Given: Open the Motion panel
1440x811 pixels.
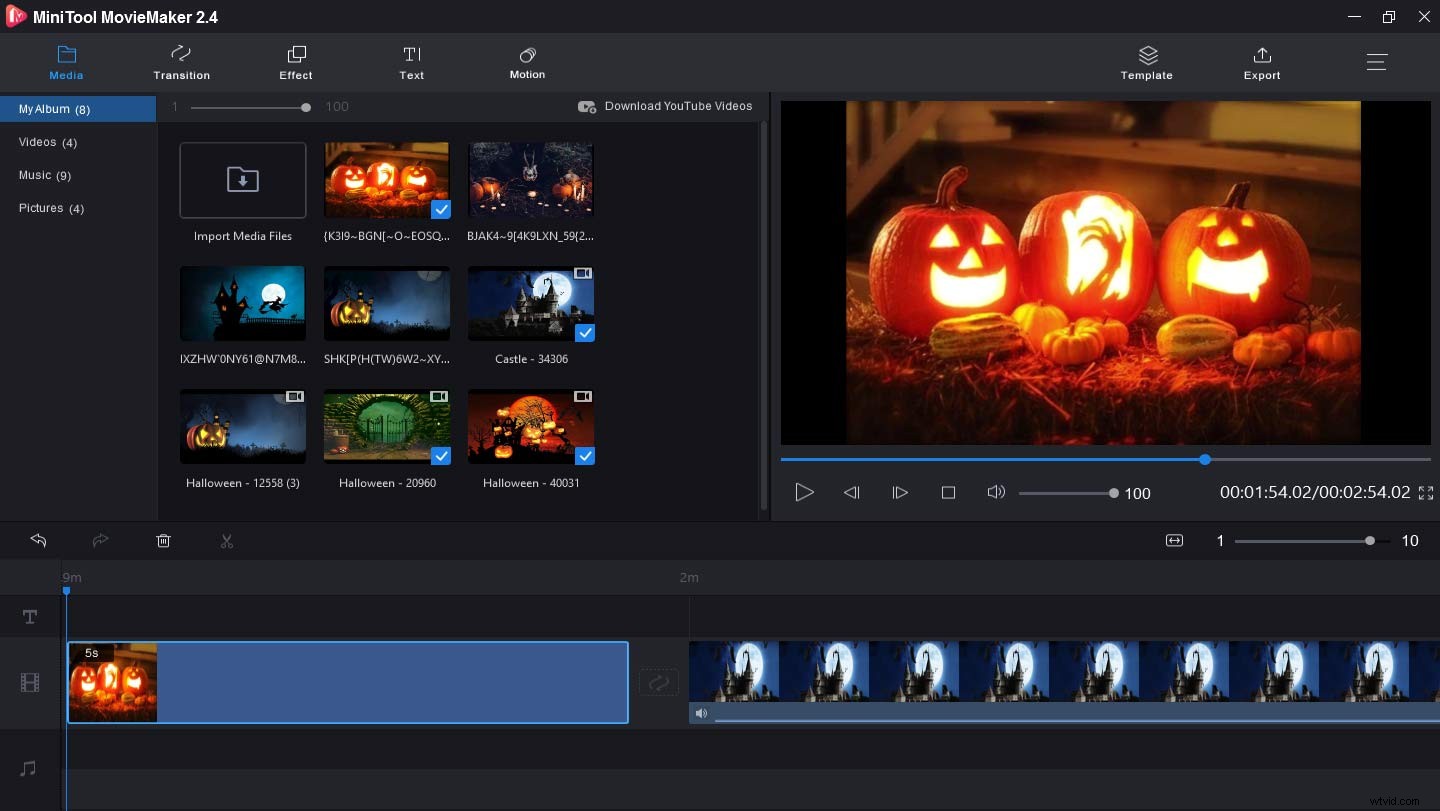Looking at the screenshot, I should [x=527, y=62].
